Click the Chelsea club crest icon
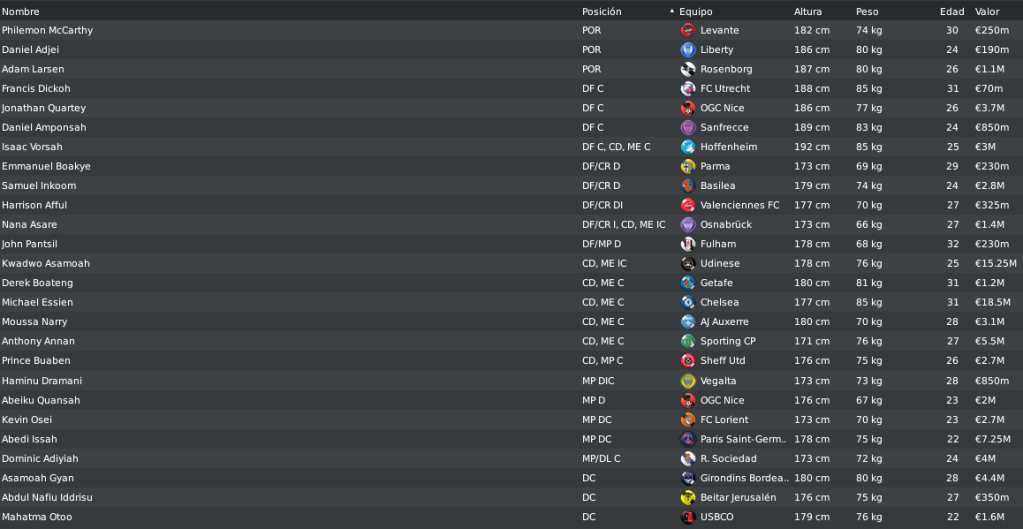1023x529 pixels. pyautogui.click(x=688, y=302)
